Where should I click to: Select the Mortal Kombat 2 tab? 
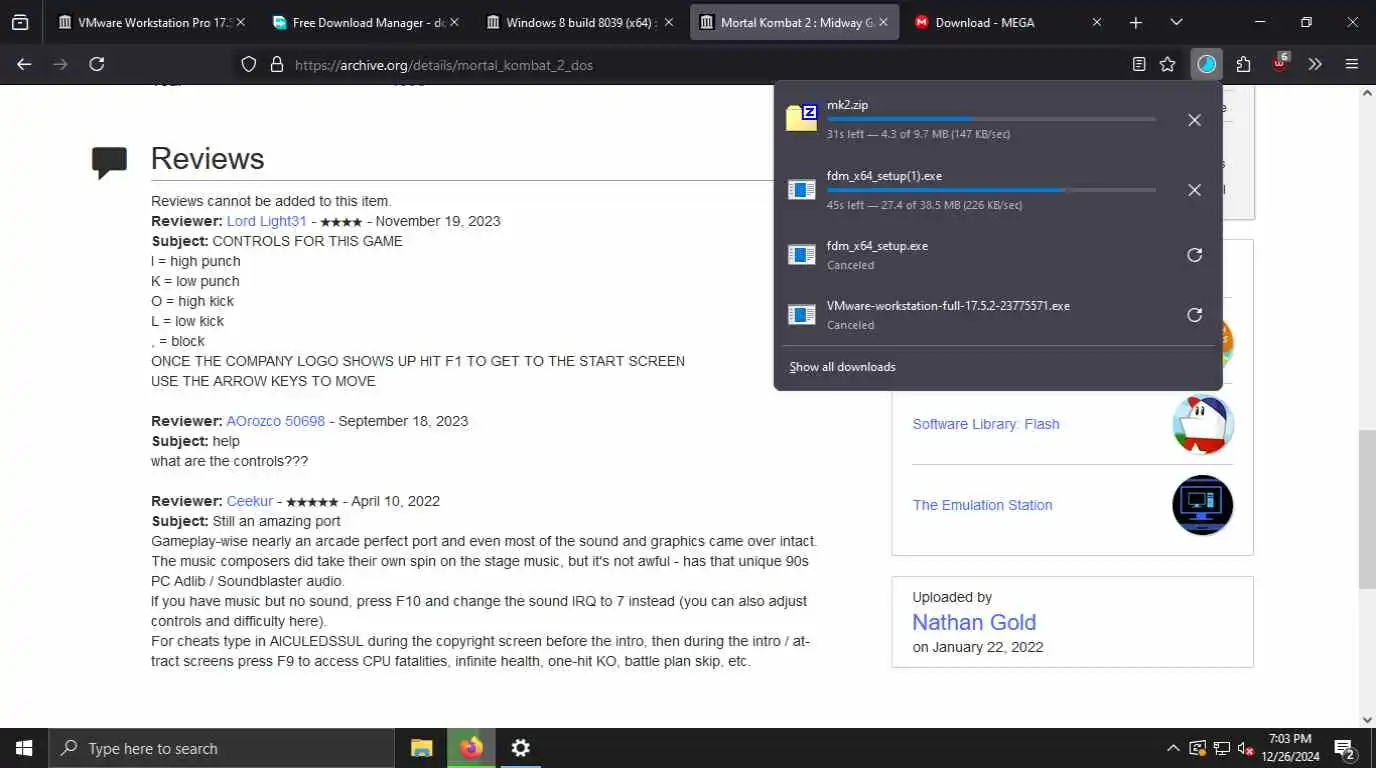click(794, 22)
